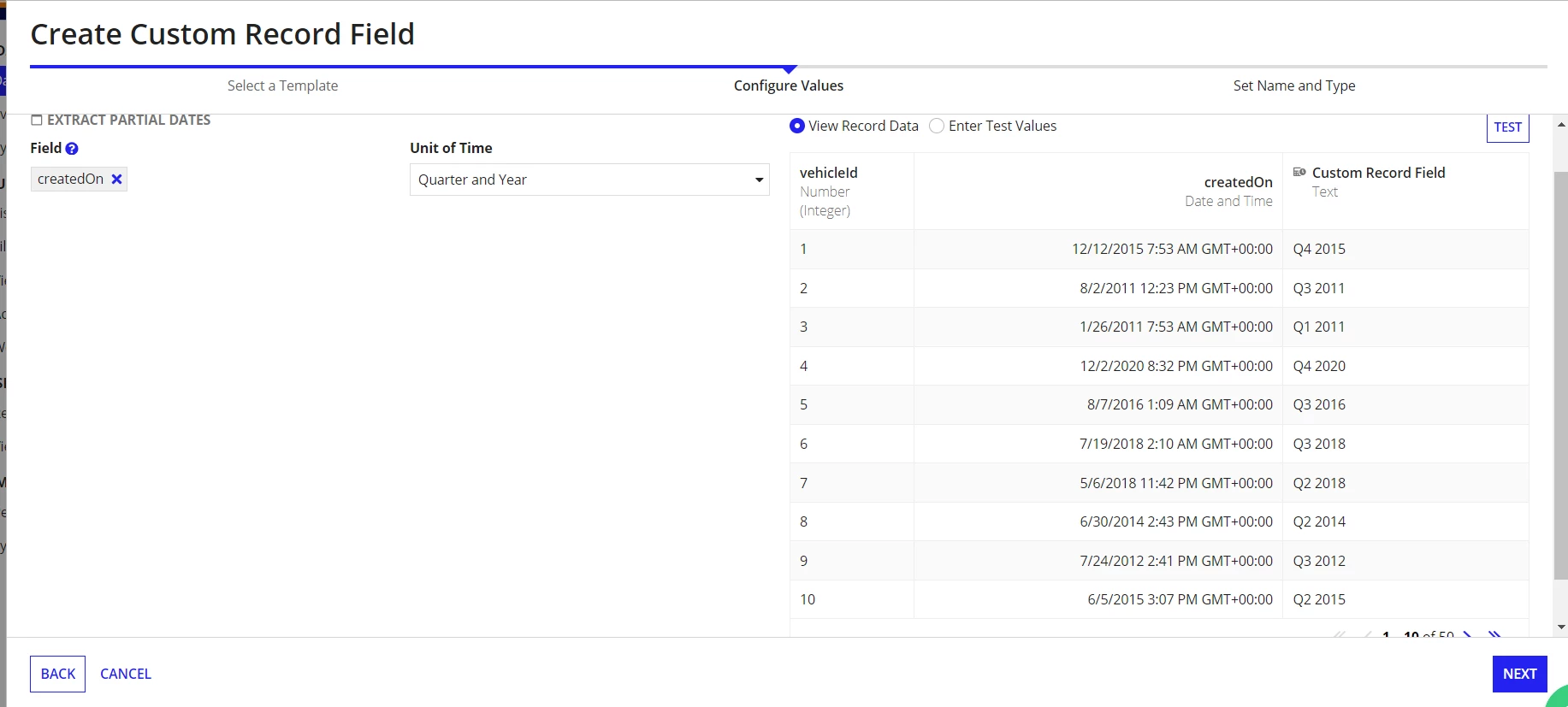
Task: Click the 7/24/2012 2:41 PM date cell
Action: click(x=1098, y=561)
